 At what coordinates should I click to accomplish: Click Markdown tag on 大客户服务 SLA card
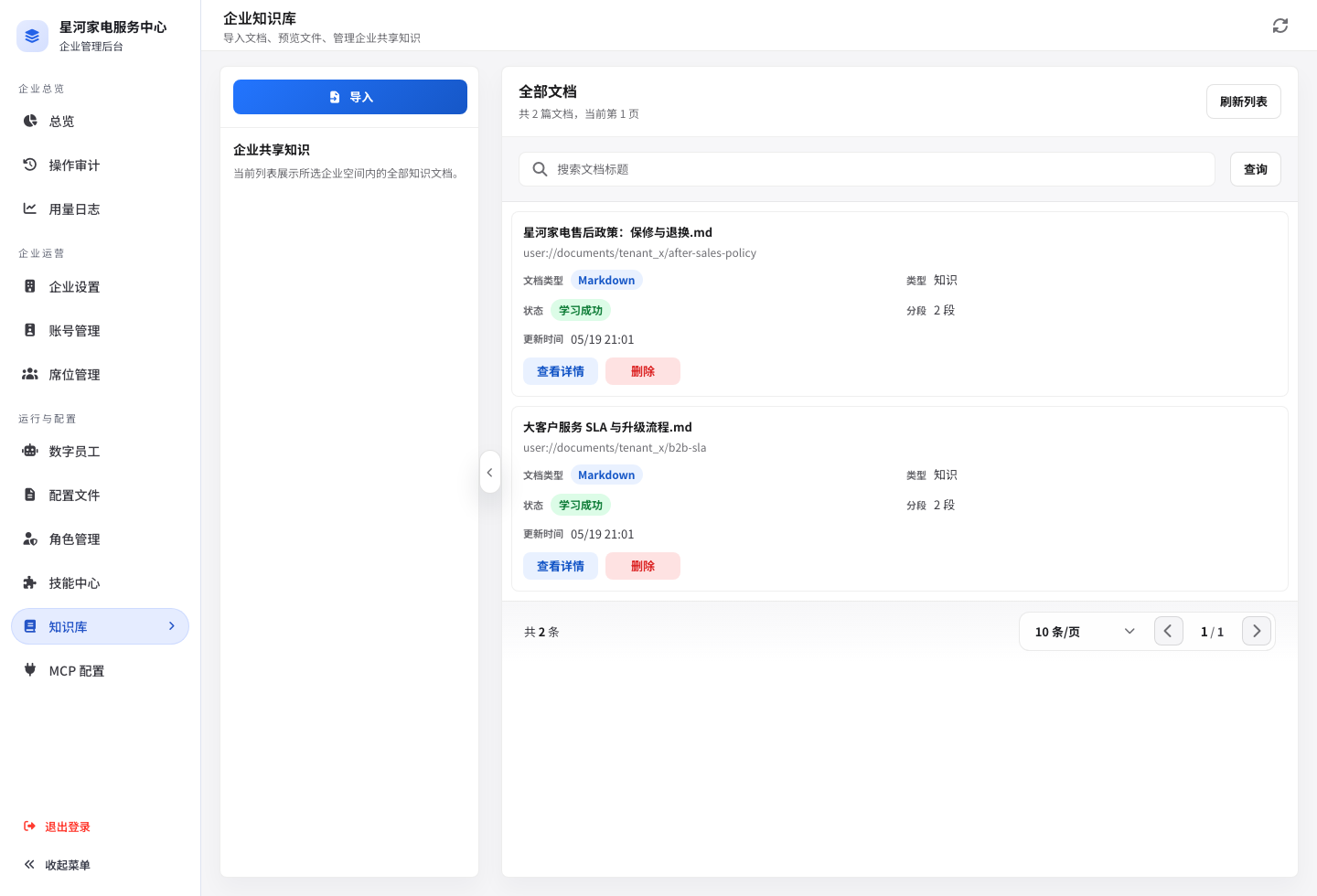coord(606,475)
